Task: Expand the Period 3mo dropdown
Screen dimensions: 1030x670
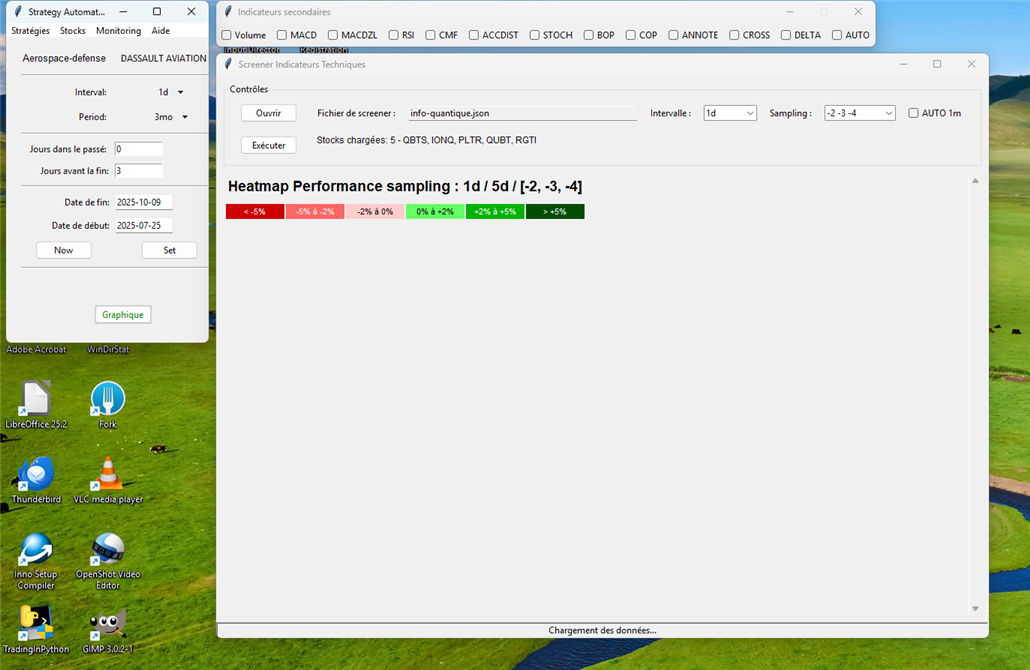Action: pos(170,117)
